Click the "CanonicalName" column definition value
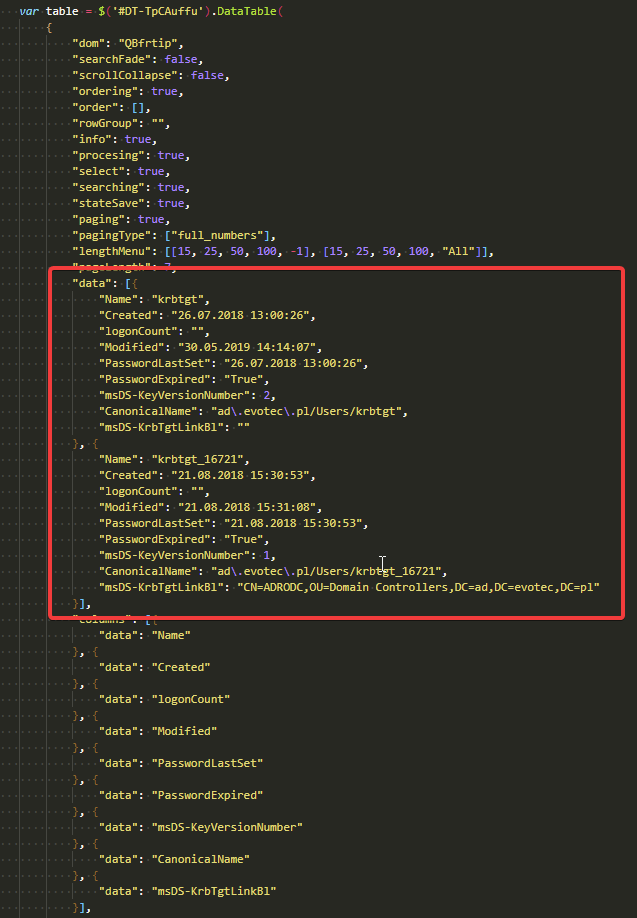 point(200,859)
